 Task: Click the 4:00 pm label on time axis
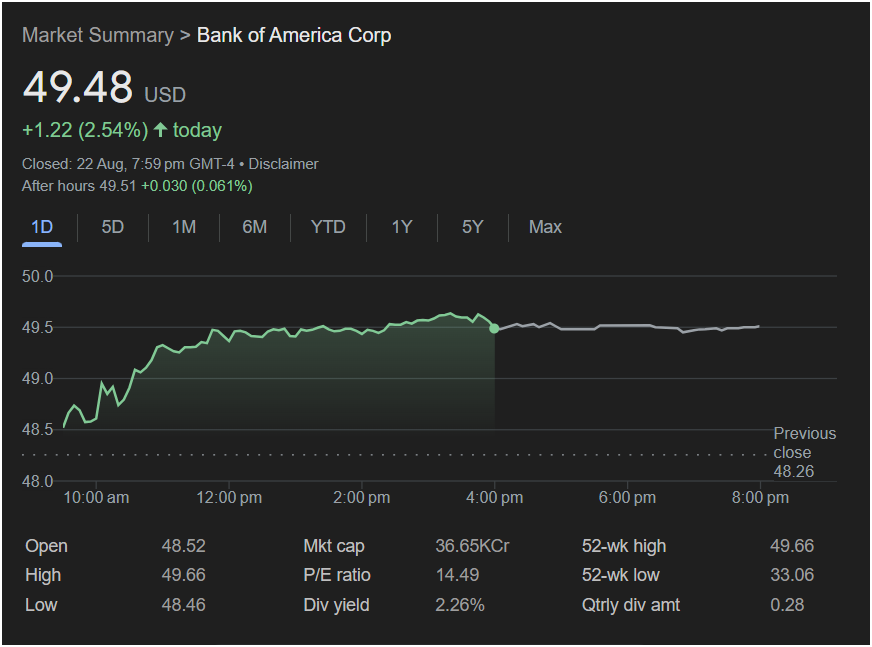494,497
